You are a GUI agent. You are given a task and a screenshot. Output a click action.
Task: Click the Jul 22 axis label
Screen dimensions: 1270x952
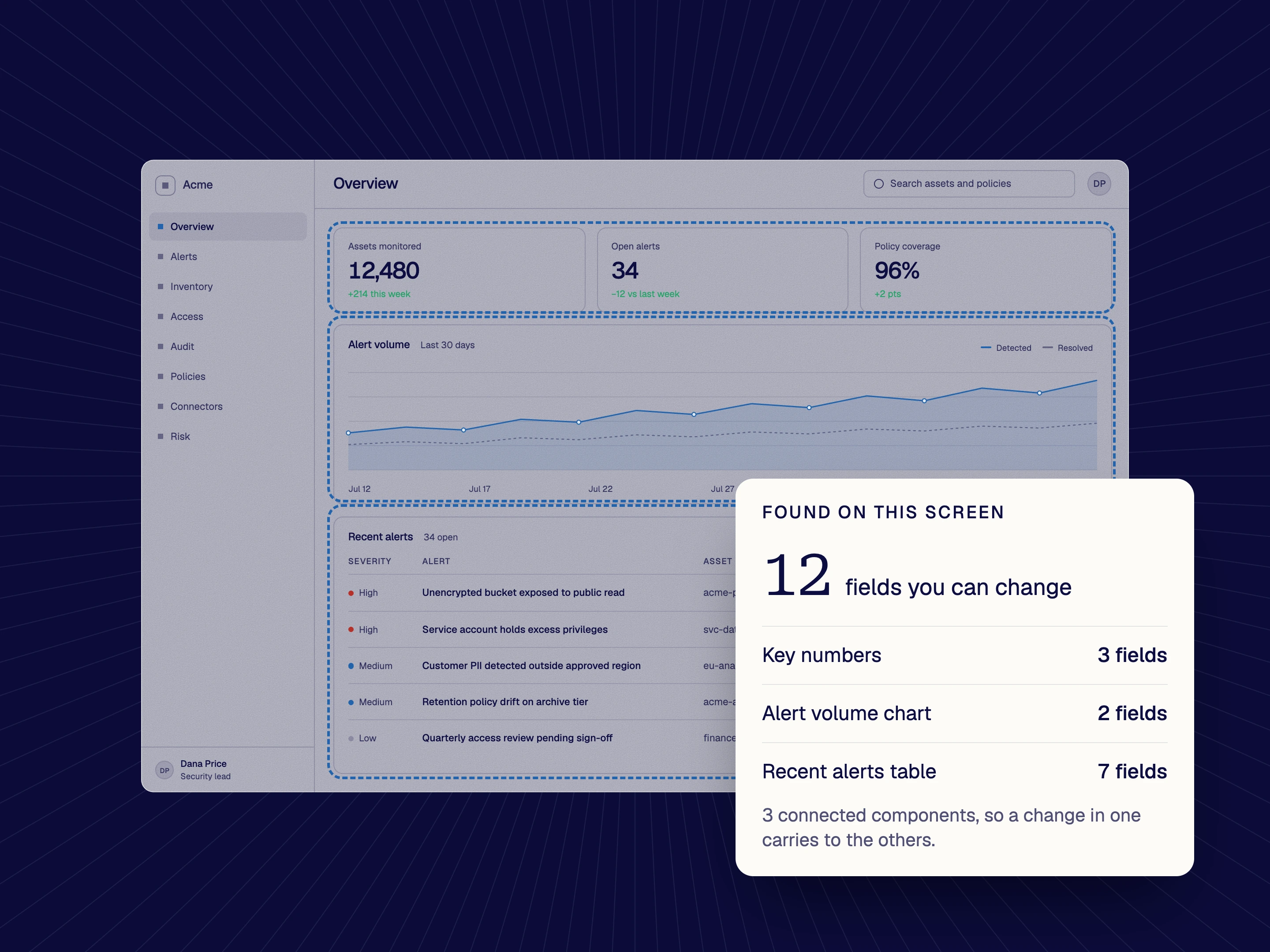coord(600,489)
